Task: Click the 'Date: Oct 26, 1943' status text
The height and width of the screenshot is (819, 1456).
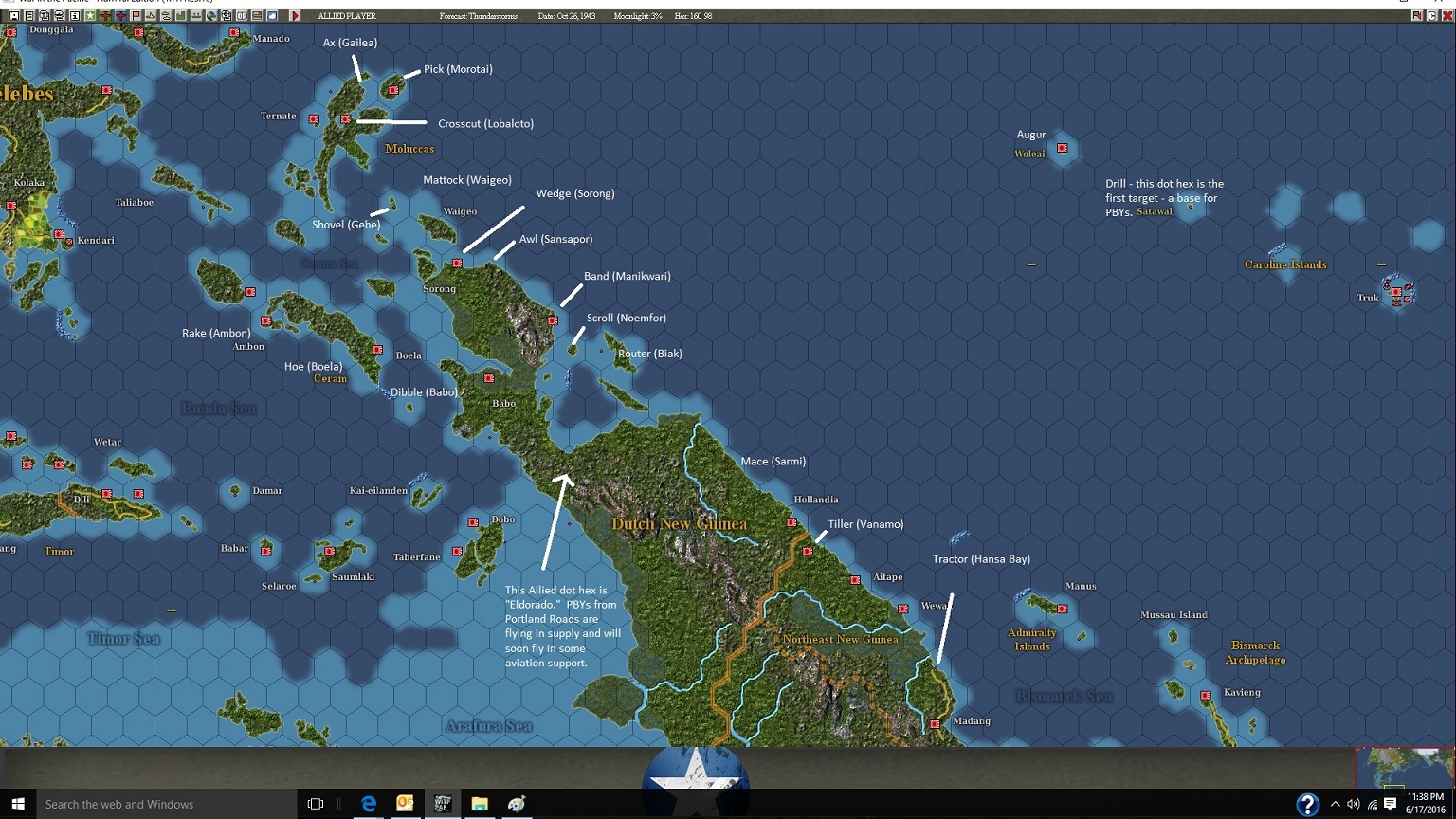Action: pos(567,16)
